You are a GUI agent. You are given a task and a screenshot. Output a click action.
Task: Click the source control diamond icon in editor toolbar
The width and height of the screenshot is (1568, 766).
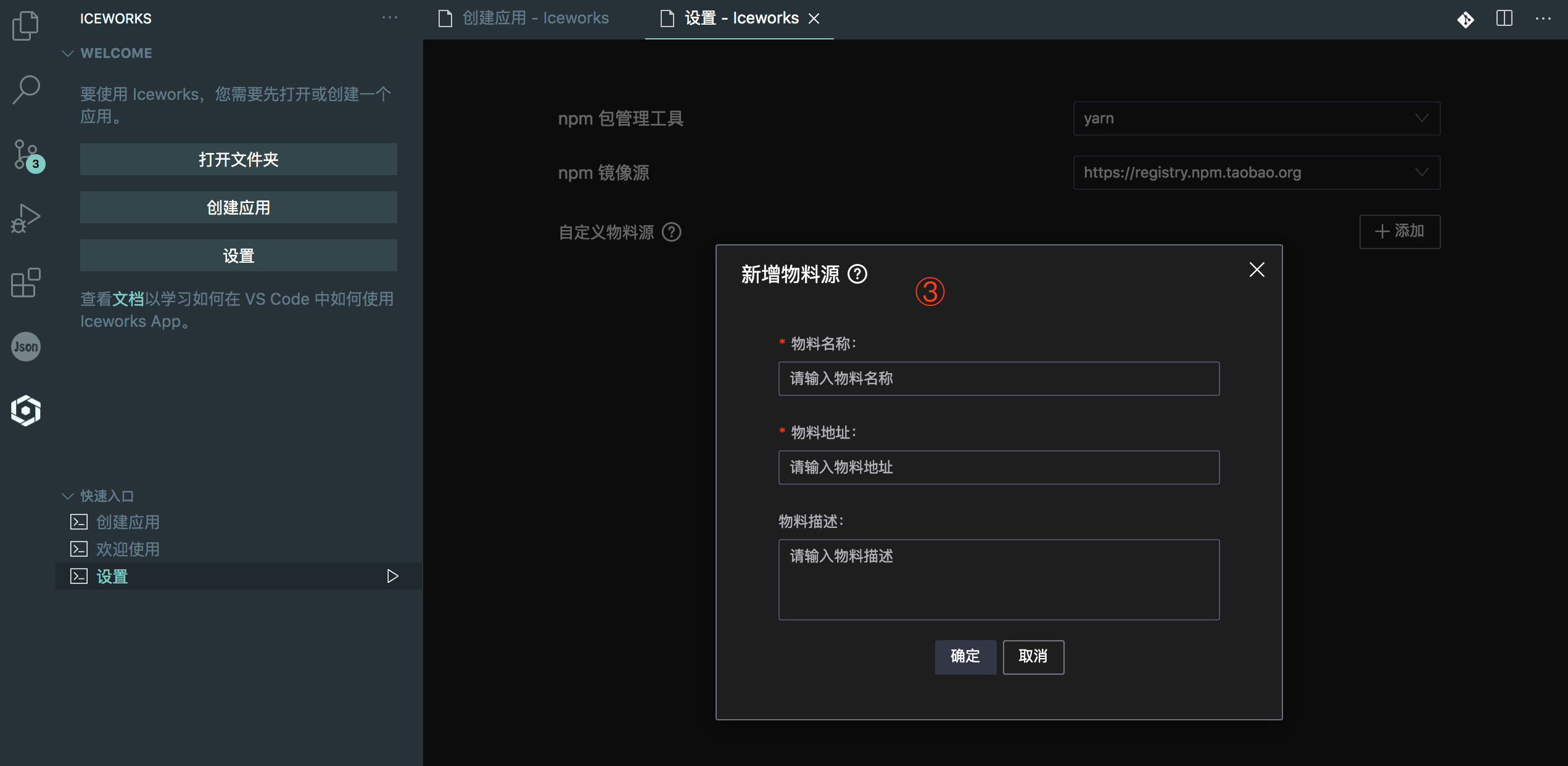click(x=1466, y=19)
